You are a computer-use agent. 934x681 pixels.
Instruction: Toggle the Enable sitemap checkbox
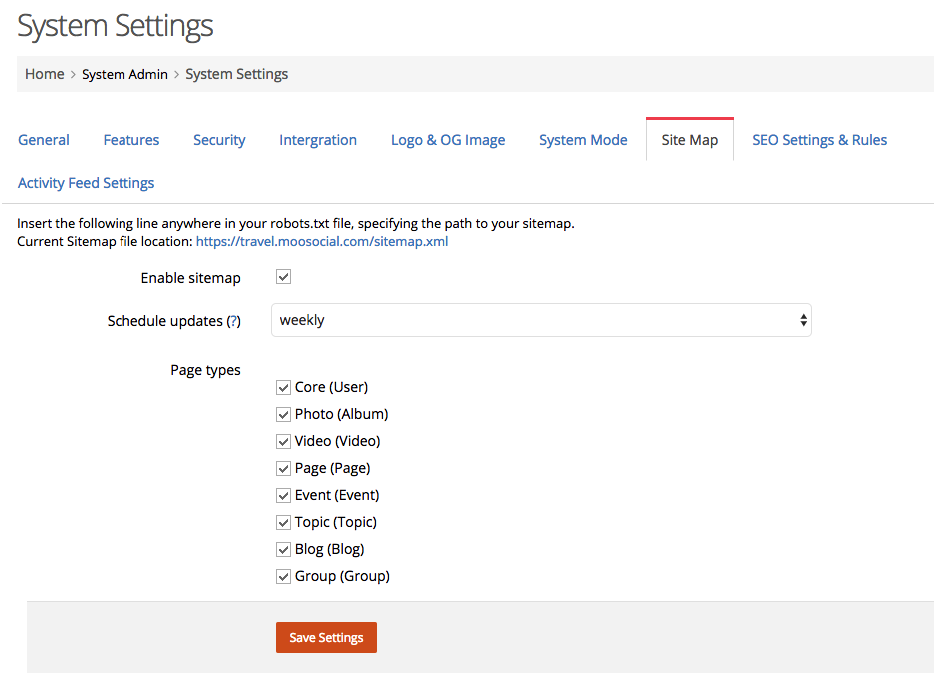(284, 277)
